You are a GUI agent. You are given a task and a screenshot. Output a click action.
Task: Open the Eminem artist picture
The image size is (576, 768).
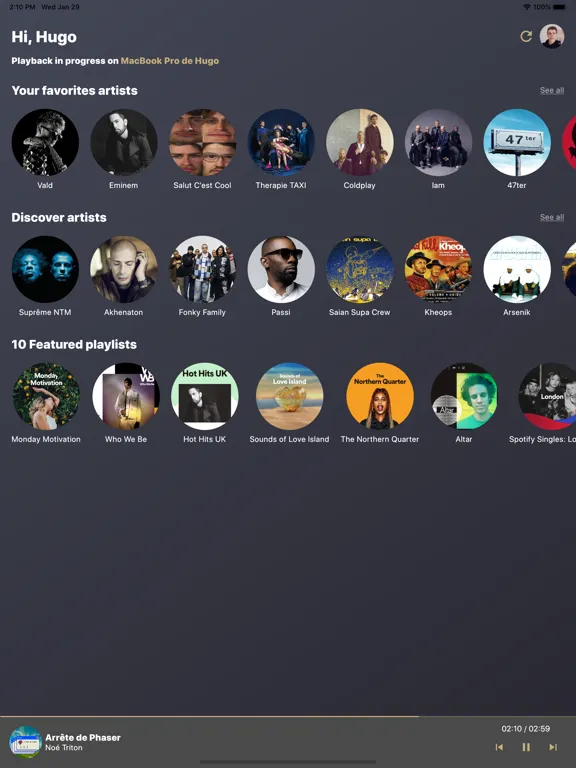(x=124, y=142)
